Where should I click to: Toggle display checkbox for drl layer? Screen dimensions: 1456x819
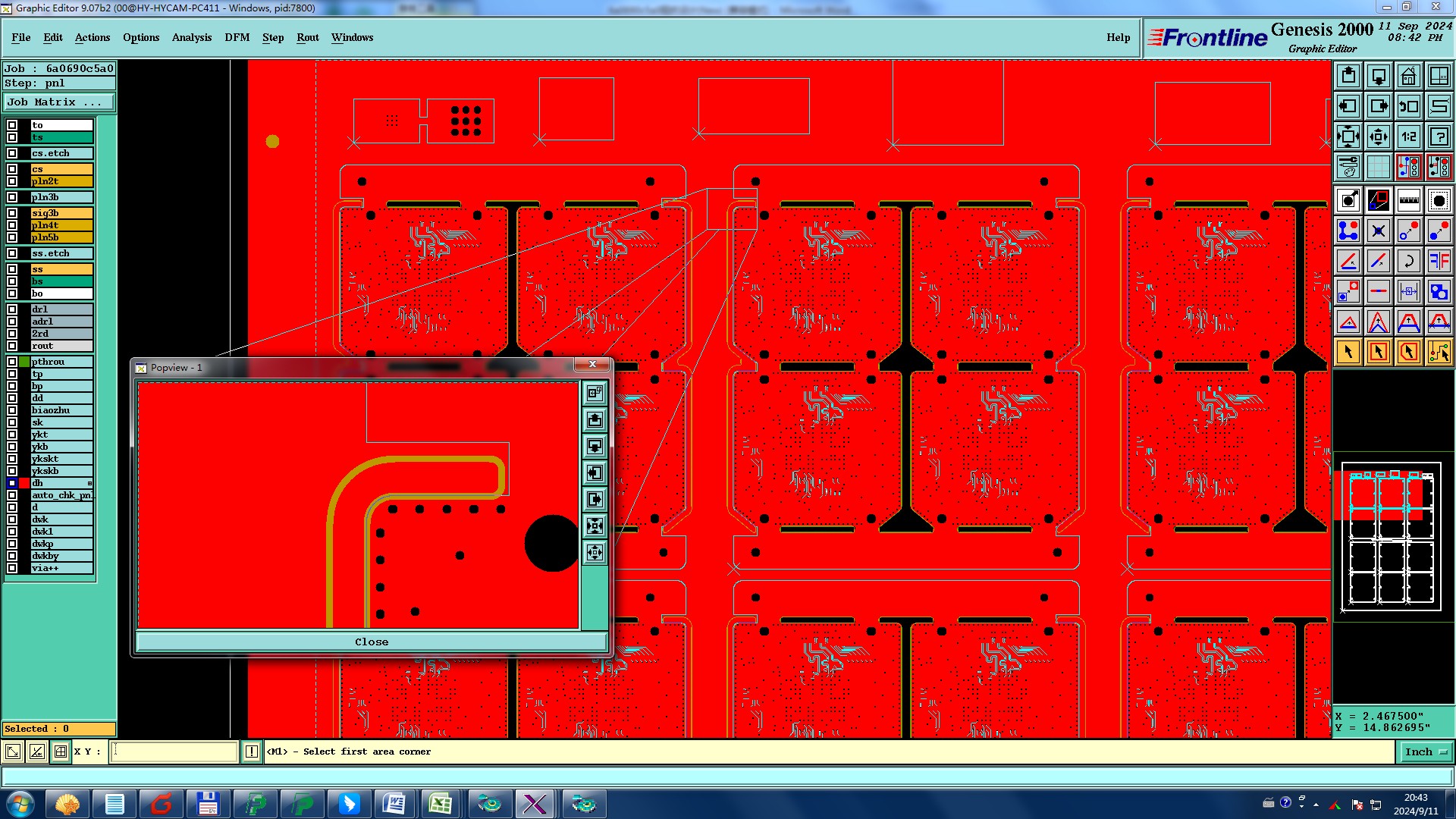coord(12,309)
